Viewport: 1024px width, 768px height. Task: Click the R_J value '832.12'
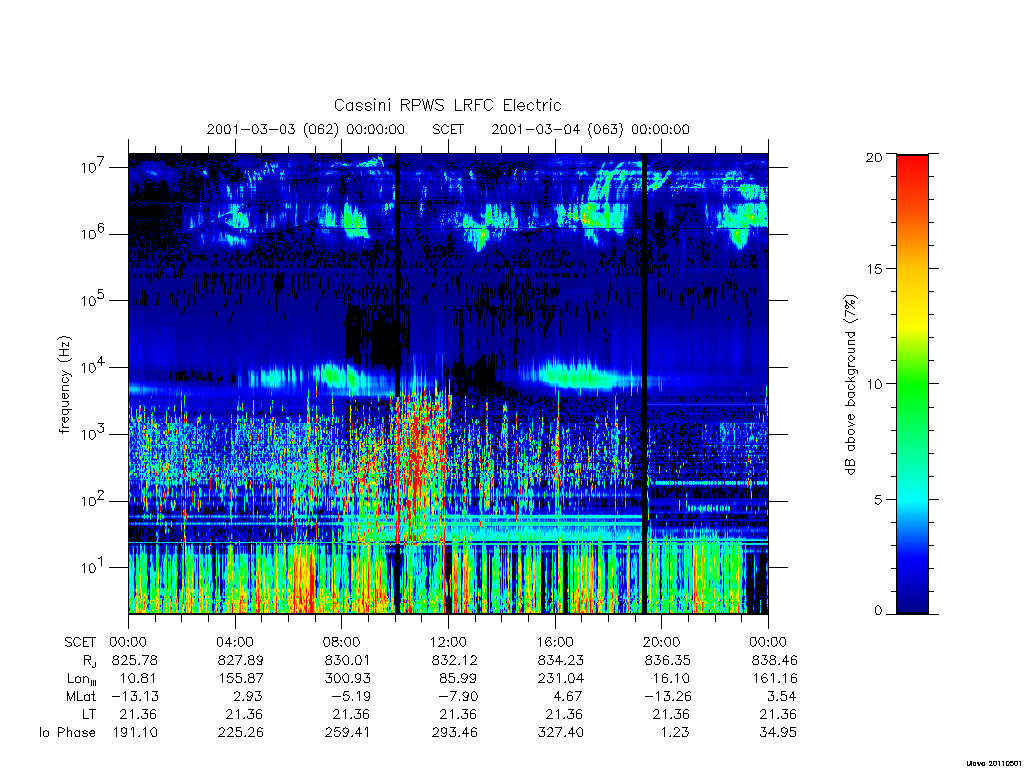click(x=455, y=660)
